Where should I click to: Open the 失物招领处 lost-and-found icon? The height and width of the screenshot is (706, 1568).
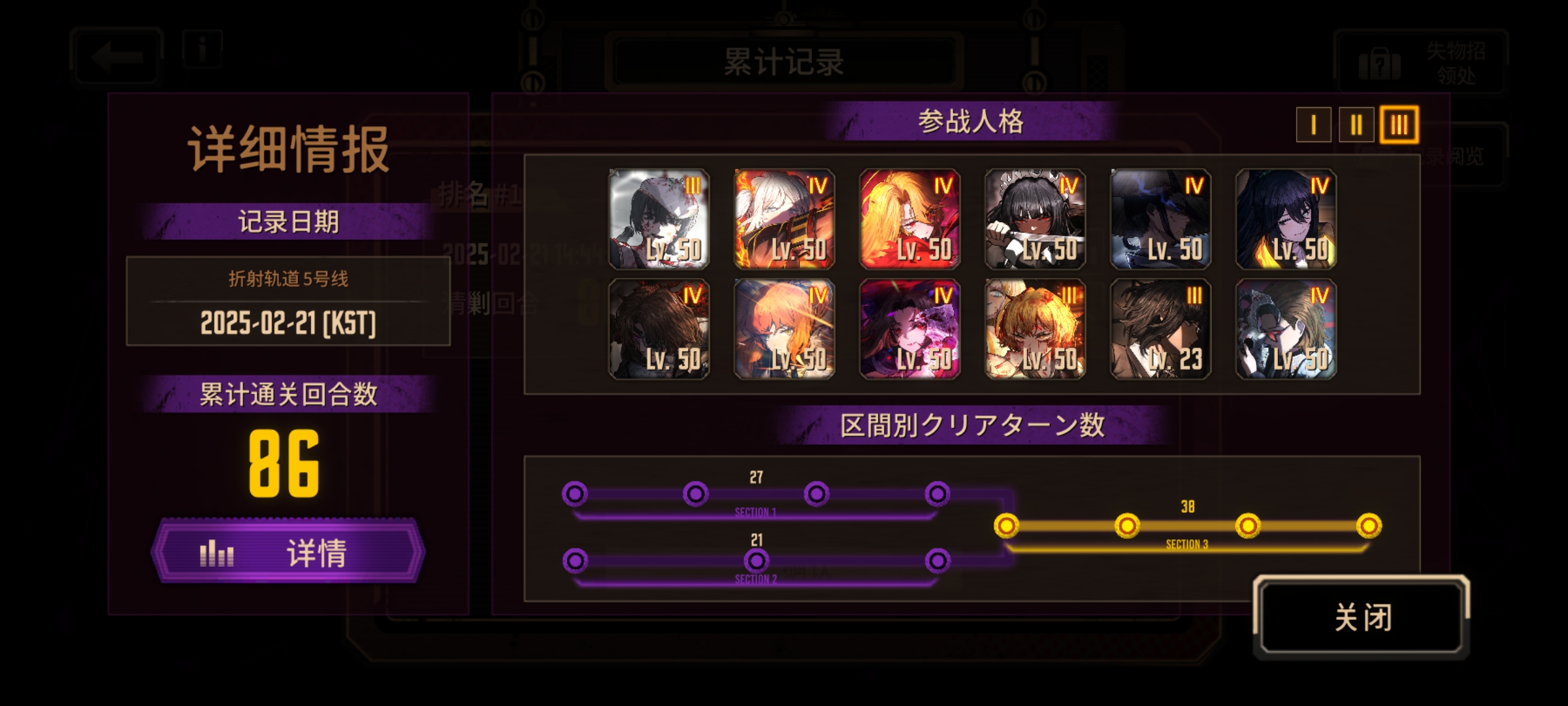click(x=1380, y=63)
